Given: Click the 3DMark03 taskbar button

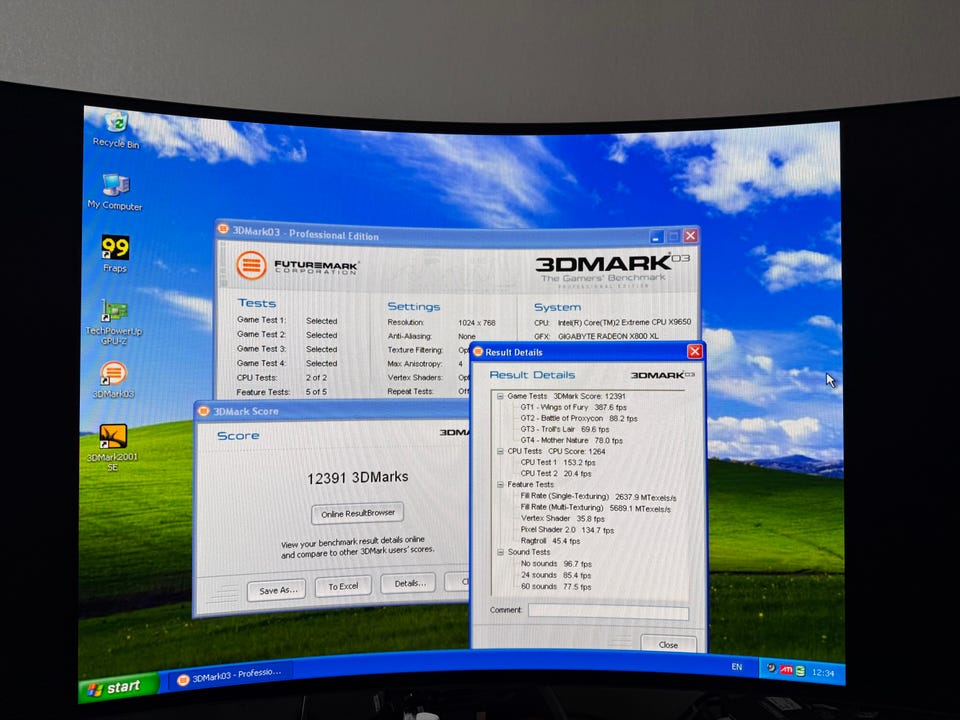Looking at the screenshot, I should [230, 676].
